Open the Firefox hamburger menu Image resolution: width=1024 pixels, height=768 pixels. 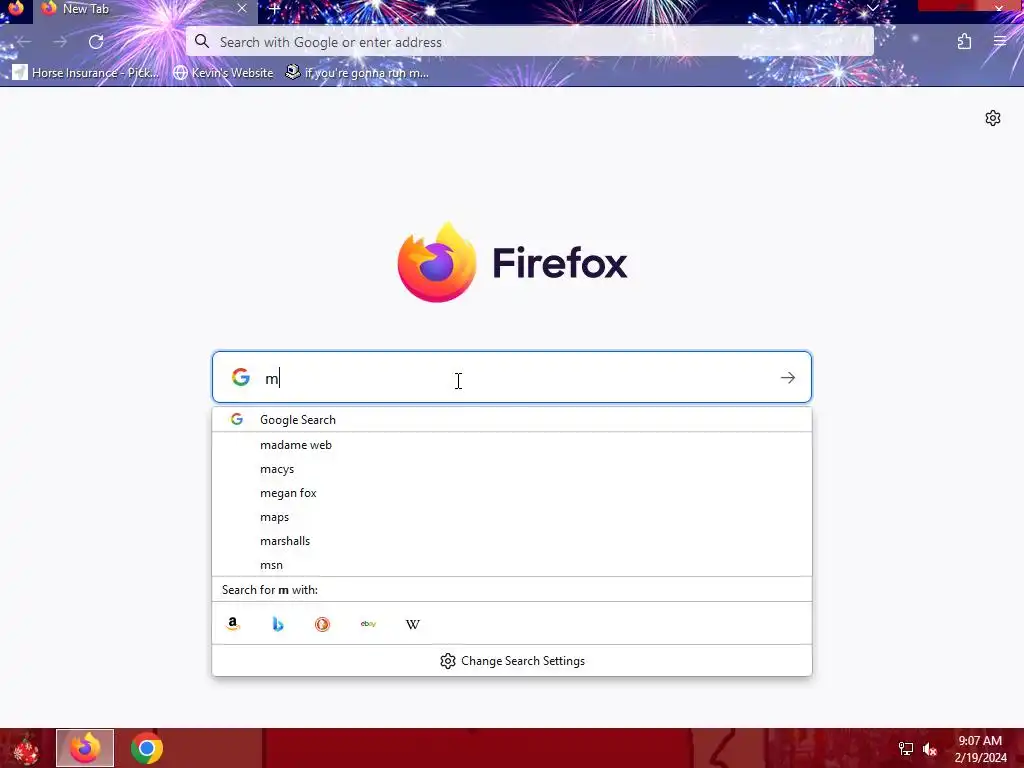click(x=1000, y=42)
